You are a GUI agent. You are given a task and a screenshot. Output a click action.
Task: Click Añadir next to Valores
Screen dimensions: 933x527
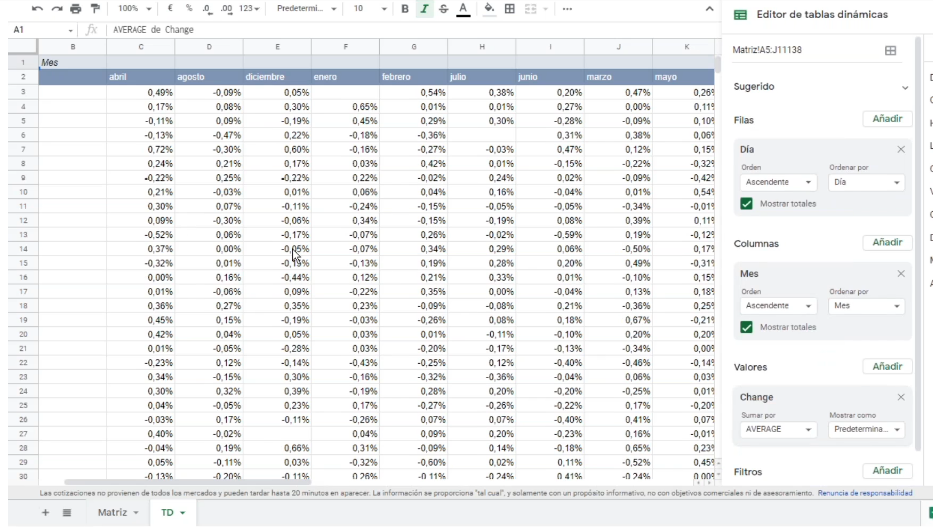(x=887, y=366)
